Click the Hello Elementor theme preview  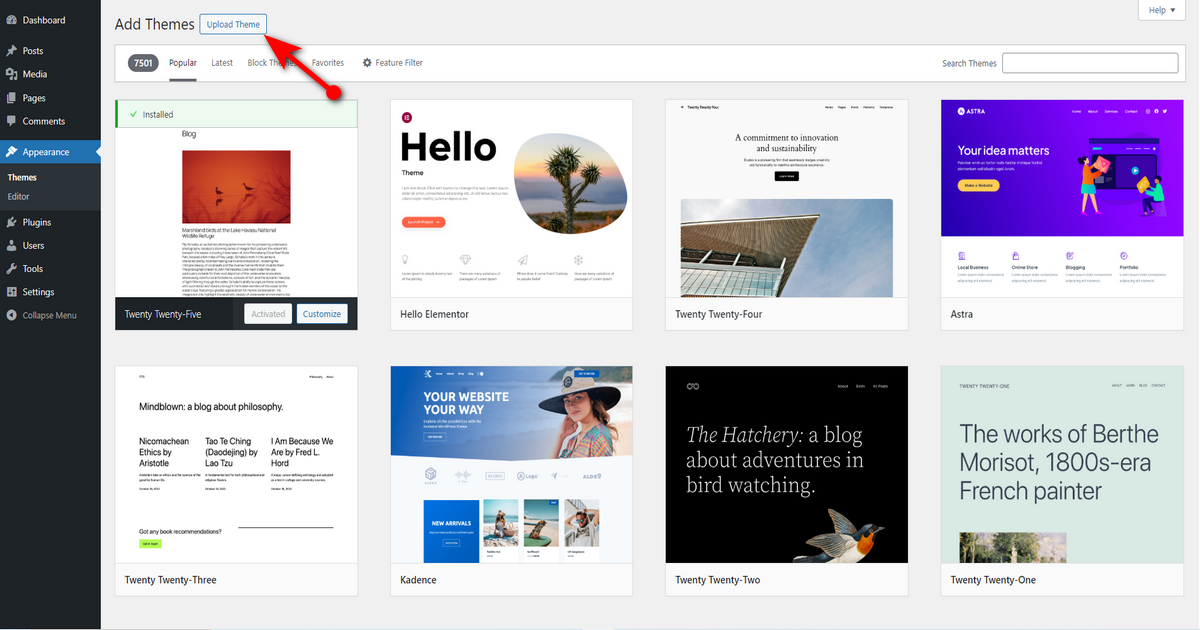coord(511,198)
